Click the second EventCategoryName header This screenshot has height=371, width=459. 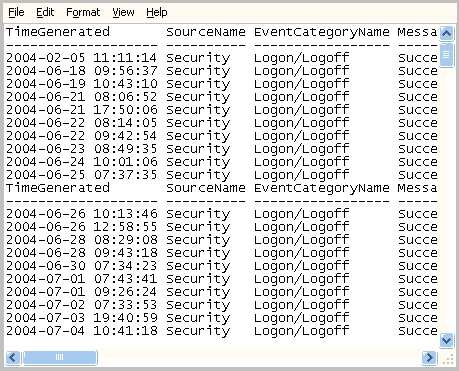click(322, 189)
